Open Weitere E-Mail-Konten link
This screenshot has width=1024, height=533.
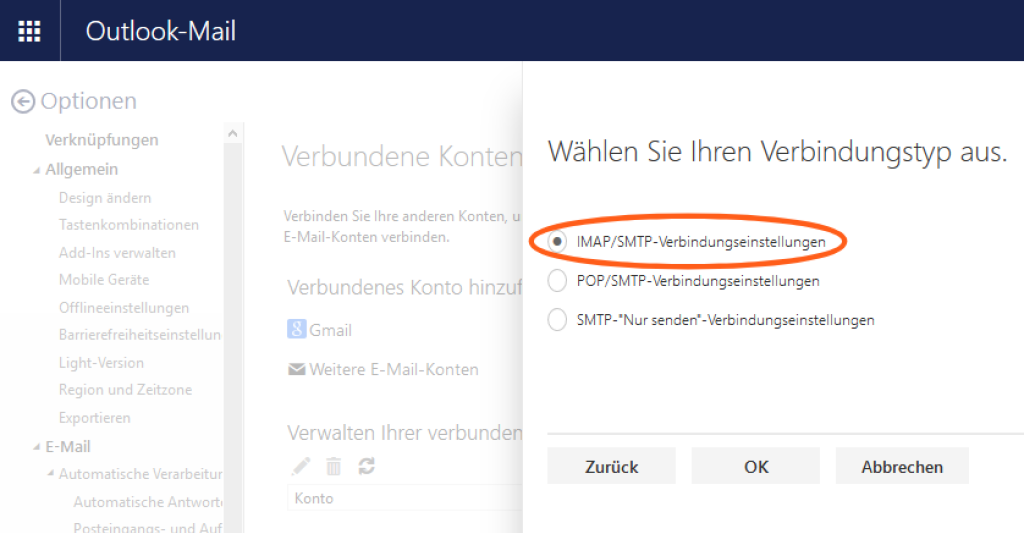point(394,370)
